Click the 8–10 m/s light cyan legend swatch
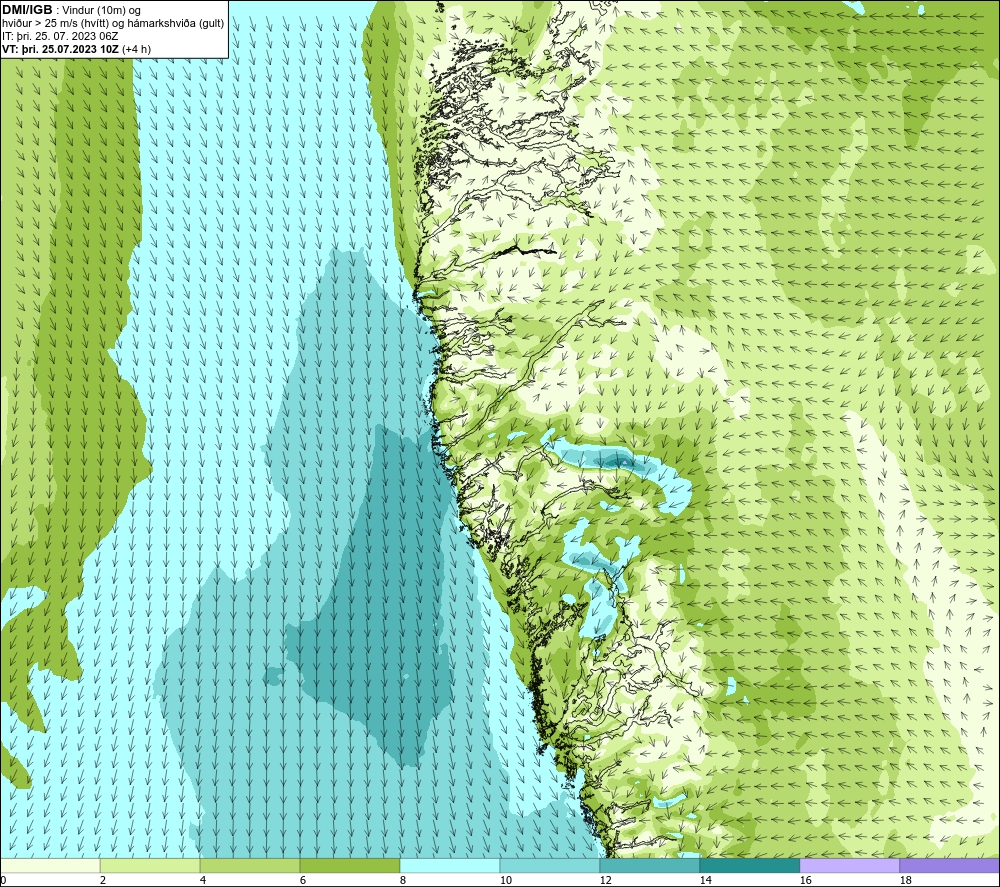The image size is (1000, 887). tap(450, 865)
